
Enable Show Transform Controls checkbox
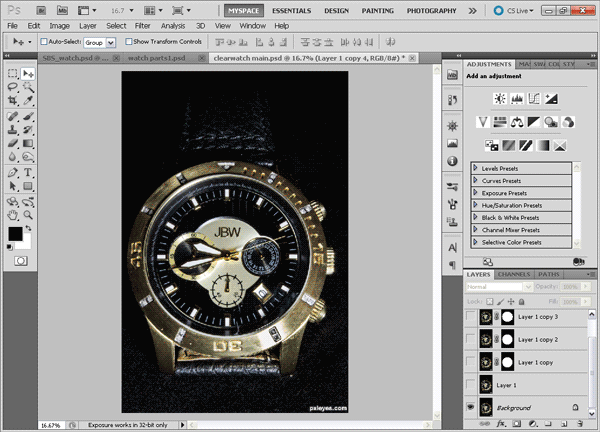click(x=129, y=41)
